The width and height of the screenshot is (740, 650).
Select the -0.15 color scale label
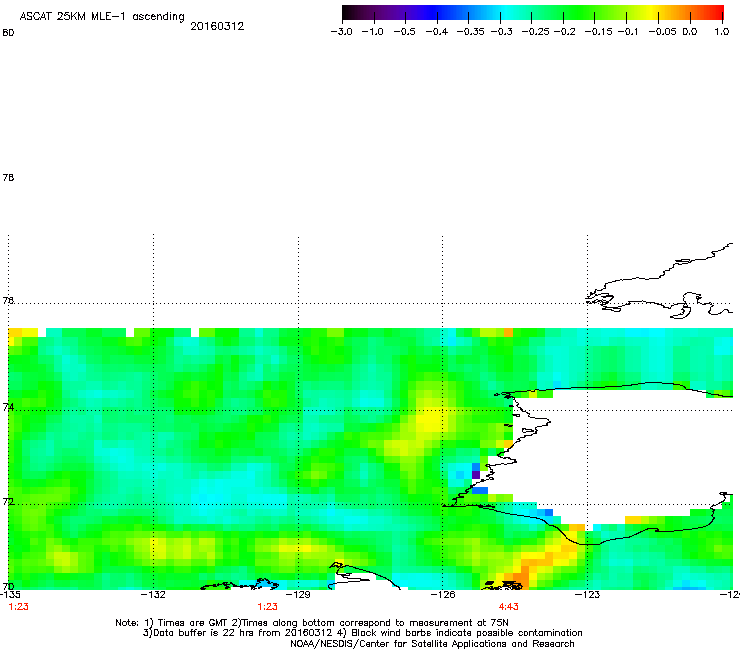(x=598, y=32)
